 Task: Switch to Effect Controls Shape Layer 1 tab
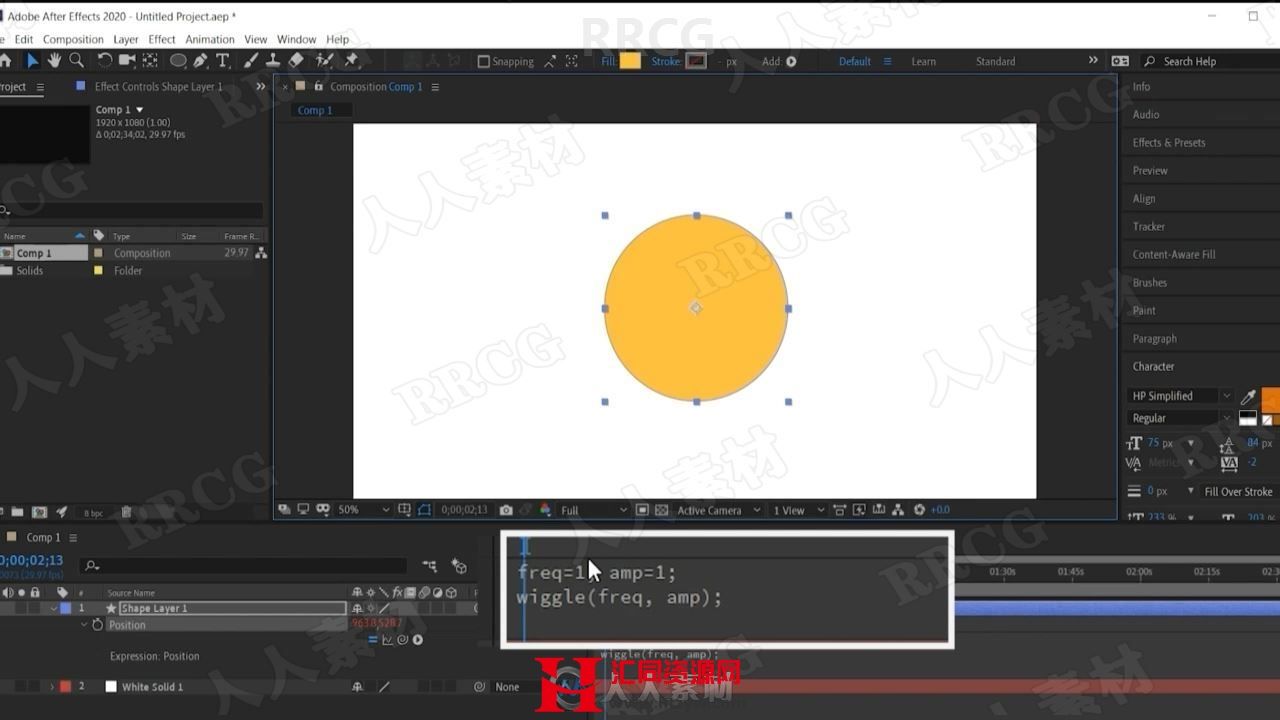(158, 87)
